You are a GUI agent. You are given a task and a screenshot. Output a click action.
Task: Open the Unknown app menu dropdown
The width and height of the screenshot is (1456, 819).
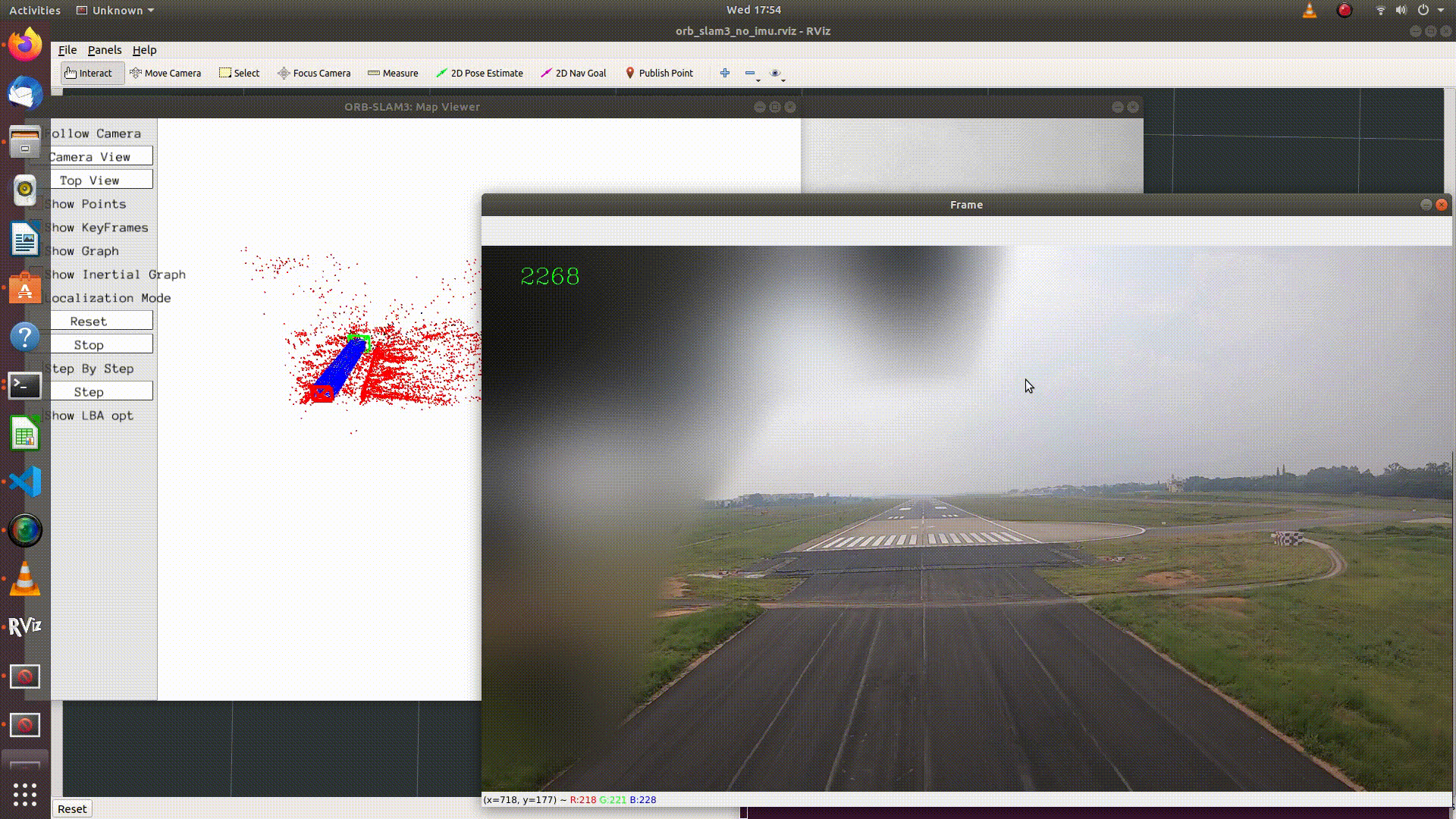tap(116, 11)
